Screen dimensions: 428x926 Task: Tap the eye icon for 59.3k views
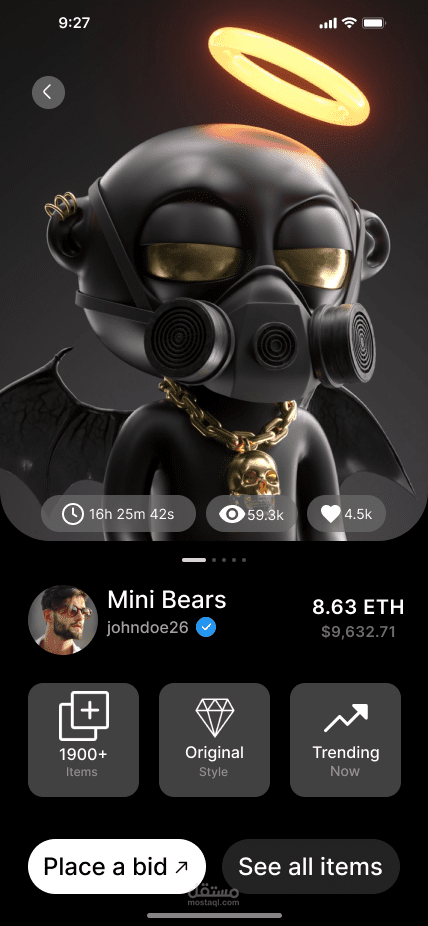click(231, 514)
